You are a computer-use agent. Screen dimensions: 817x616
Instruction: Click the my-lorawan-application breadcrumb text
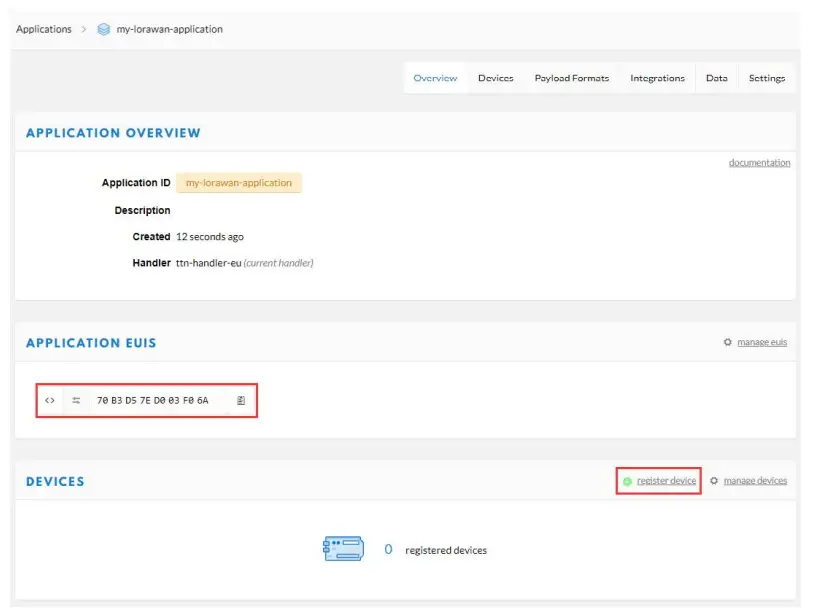click(169, 29)
